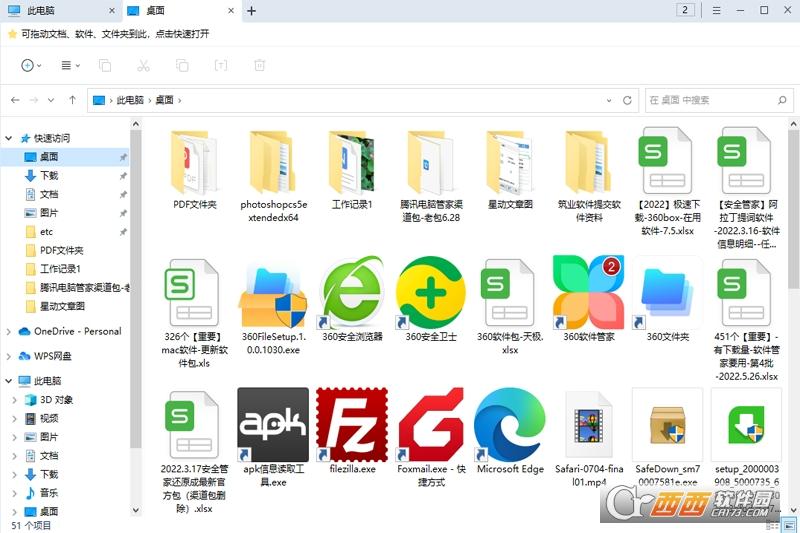Viewport: 800px width, 533px height.
Task: Refresh the current folder
Action: pyautogui.click(x=628, y=100)
